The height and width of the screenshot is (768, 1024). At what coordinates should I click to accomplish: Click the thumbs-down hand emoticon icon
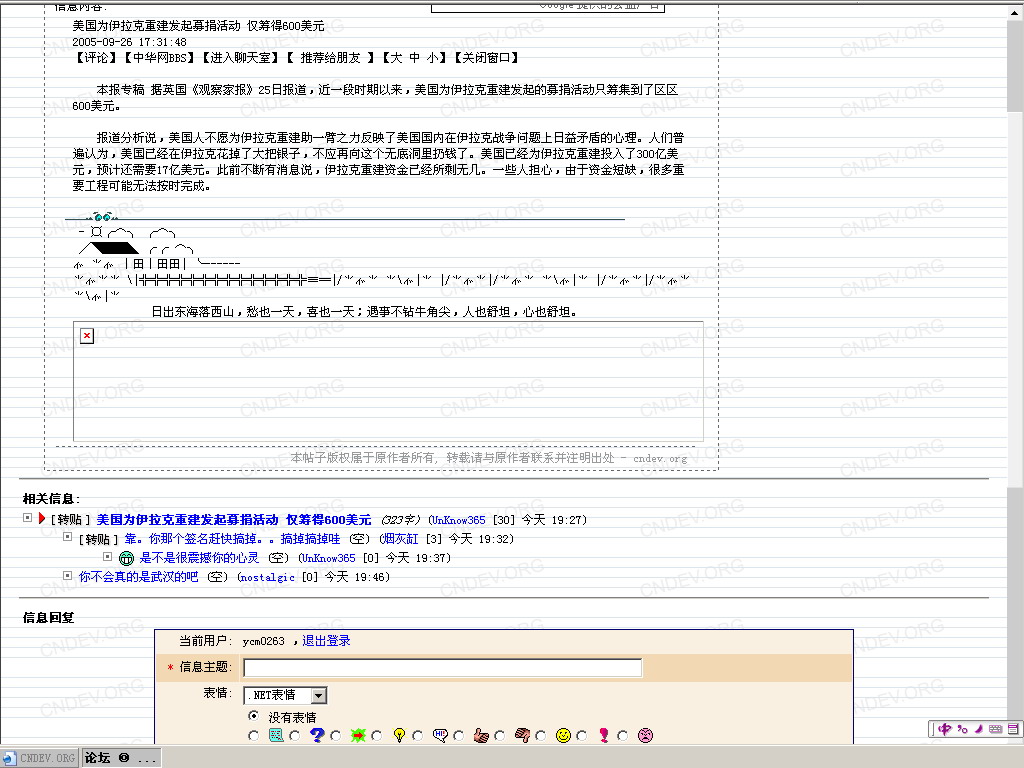pos(522,735)
